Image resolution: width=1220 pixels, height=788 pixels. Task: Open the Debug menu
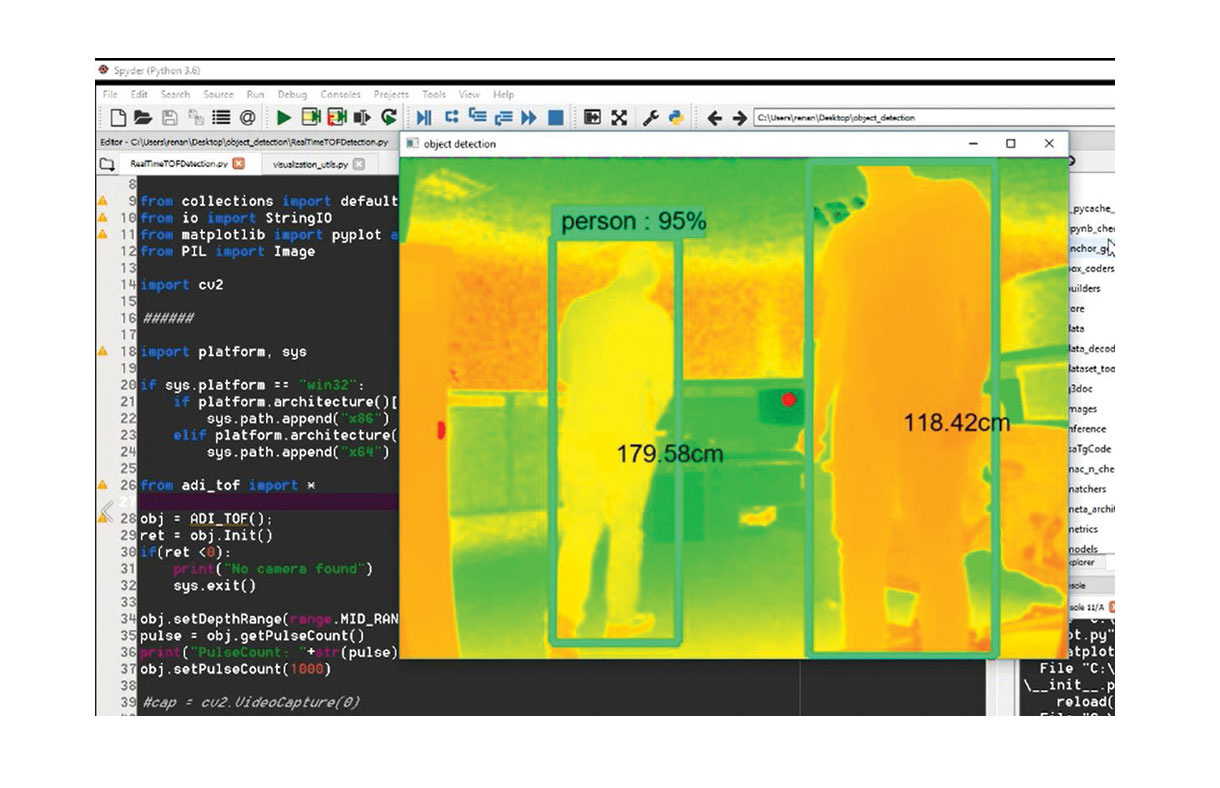[292, 94]
